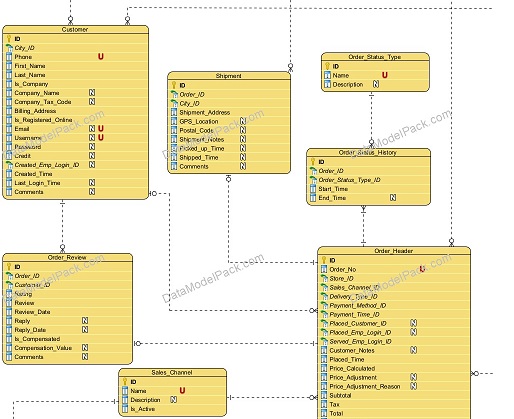
Task: Select the Order_Review entity title
Action: [x=67, y=258]
